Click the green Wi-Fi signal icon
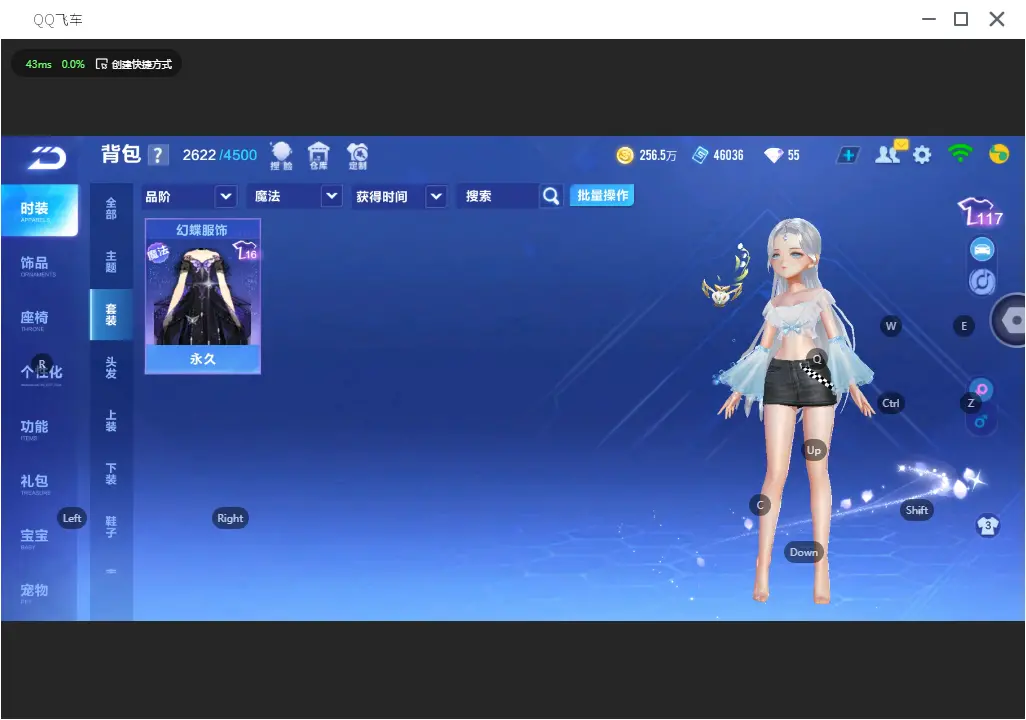This screenshot has height=720, width=1026. pyautogui.click(x=960, y=154)
